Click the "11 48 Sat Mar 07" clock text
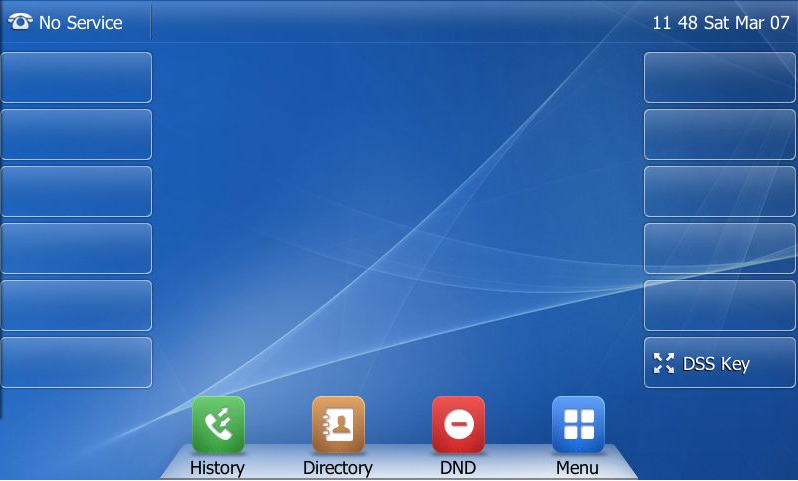 721,23
